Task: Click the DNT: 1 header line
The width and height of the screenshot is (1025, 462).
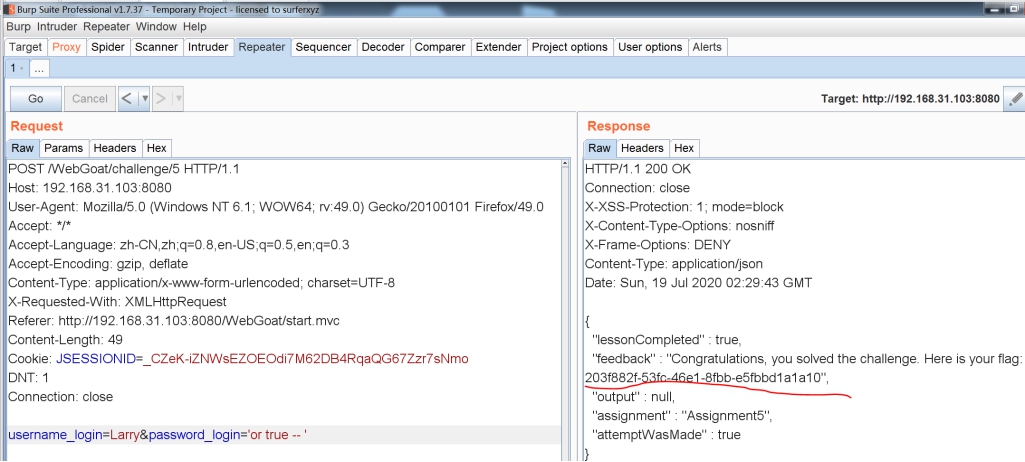Action: pyautogui.click(x=28, y=378)
